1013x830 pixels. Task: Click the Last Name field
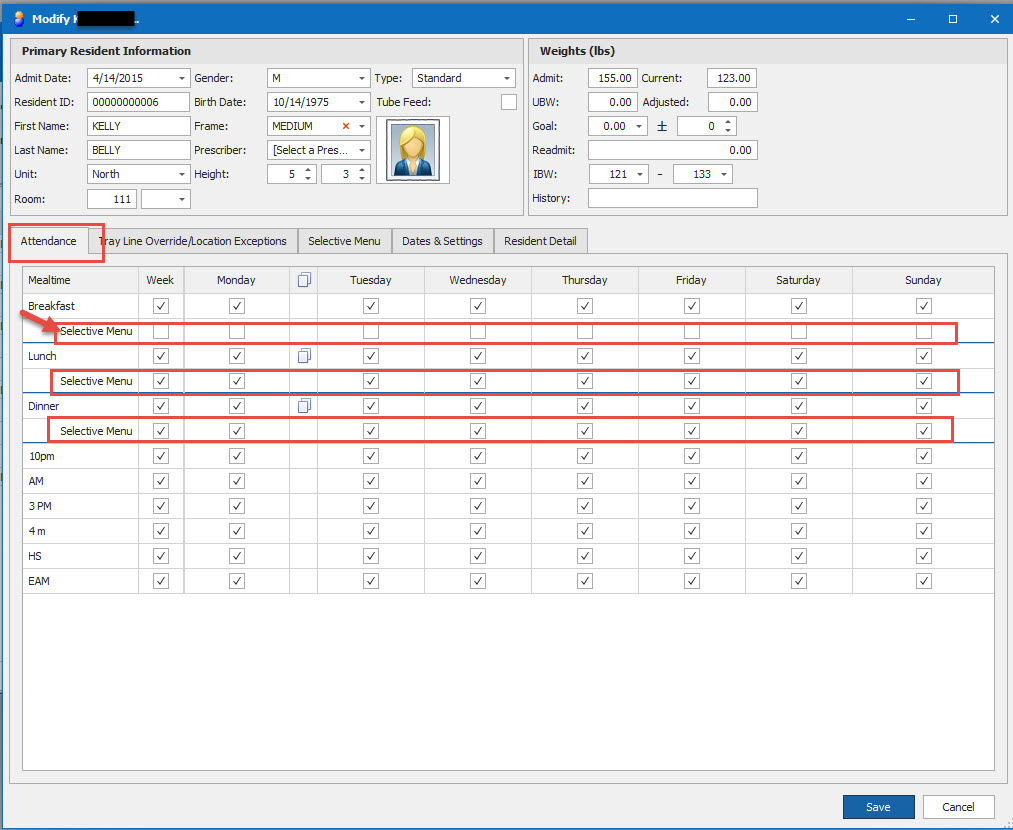pos(138,150)
